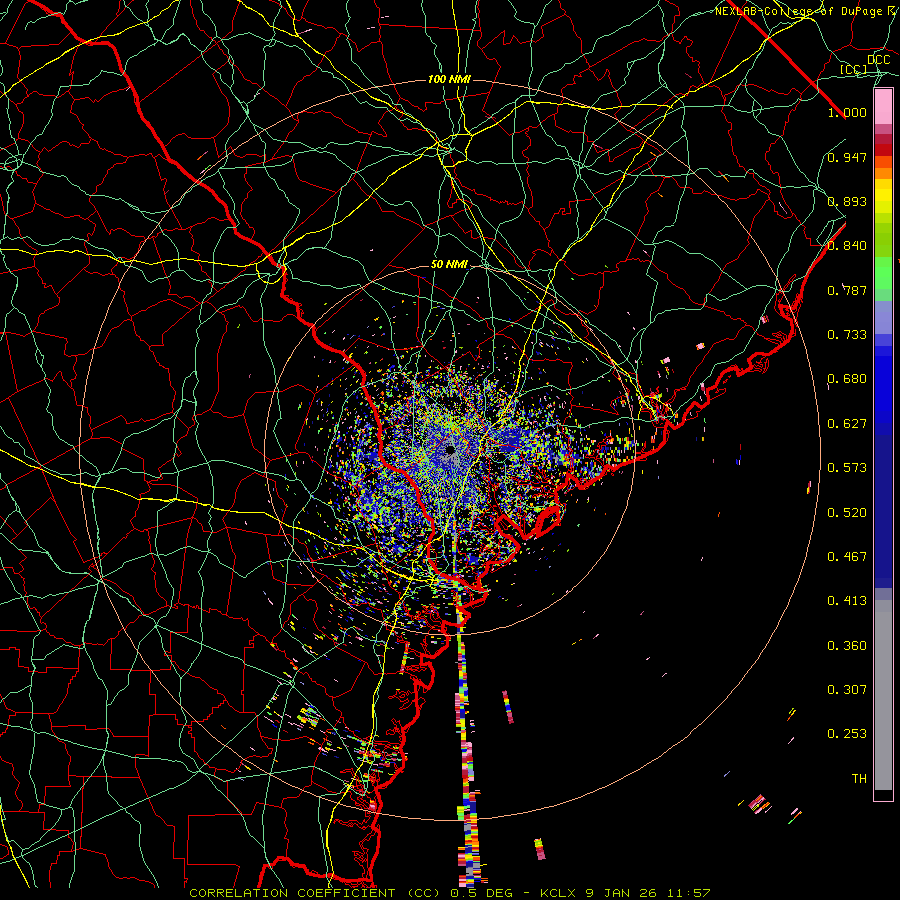Select the DCC product label
900x900 pixels.
[x=879, y=60]
